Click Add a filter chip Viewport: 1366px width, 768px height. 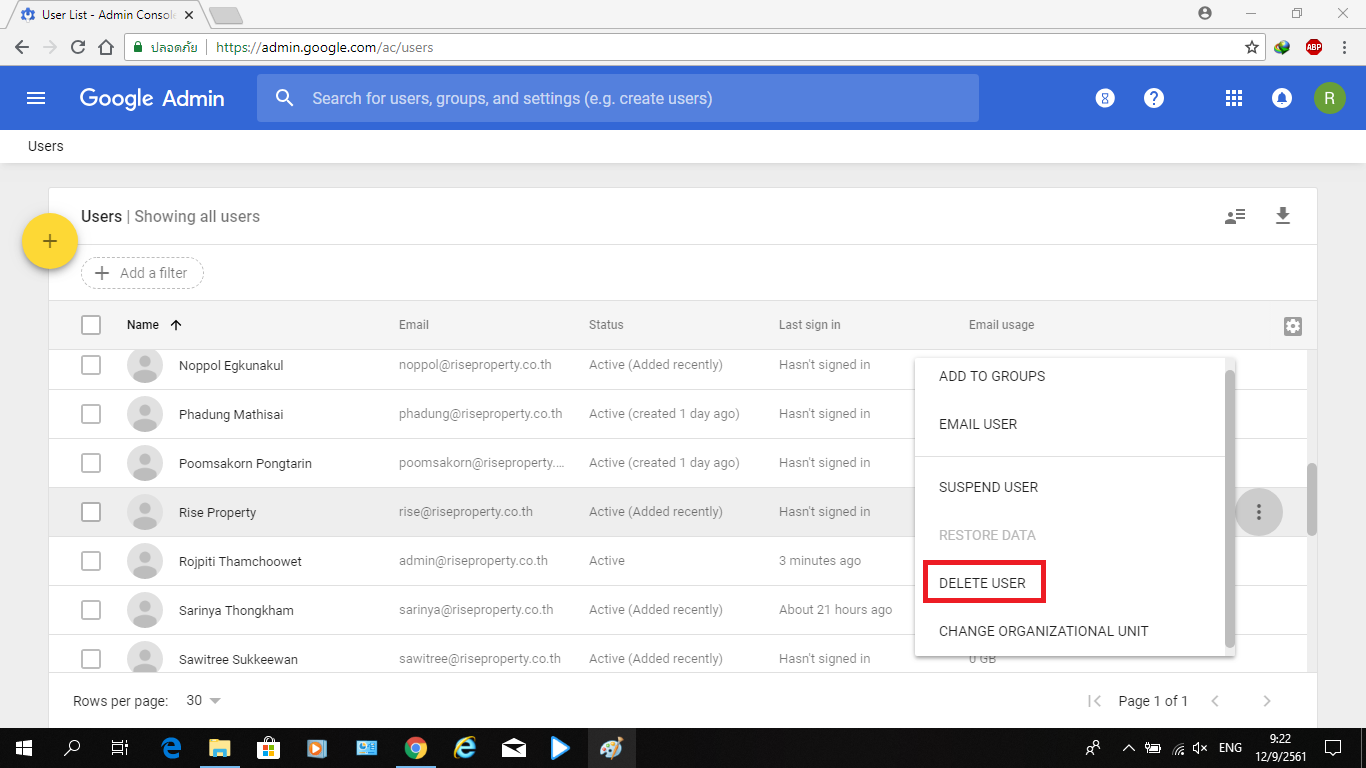tap(142, 273)
